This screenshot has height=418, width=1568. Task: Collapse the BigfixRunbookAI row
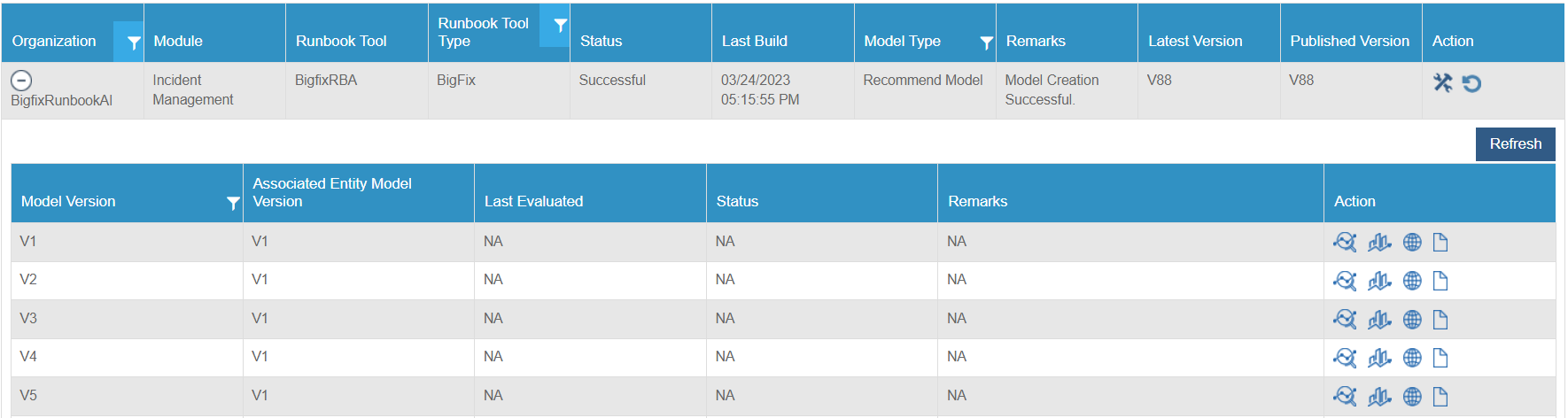21,81
